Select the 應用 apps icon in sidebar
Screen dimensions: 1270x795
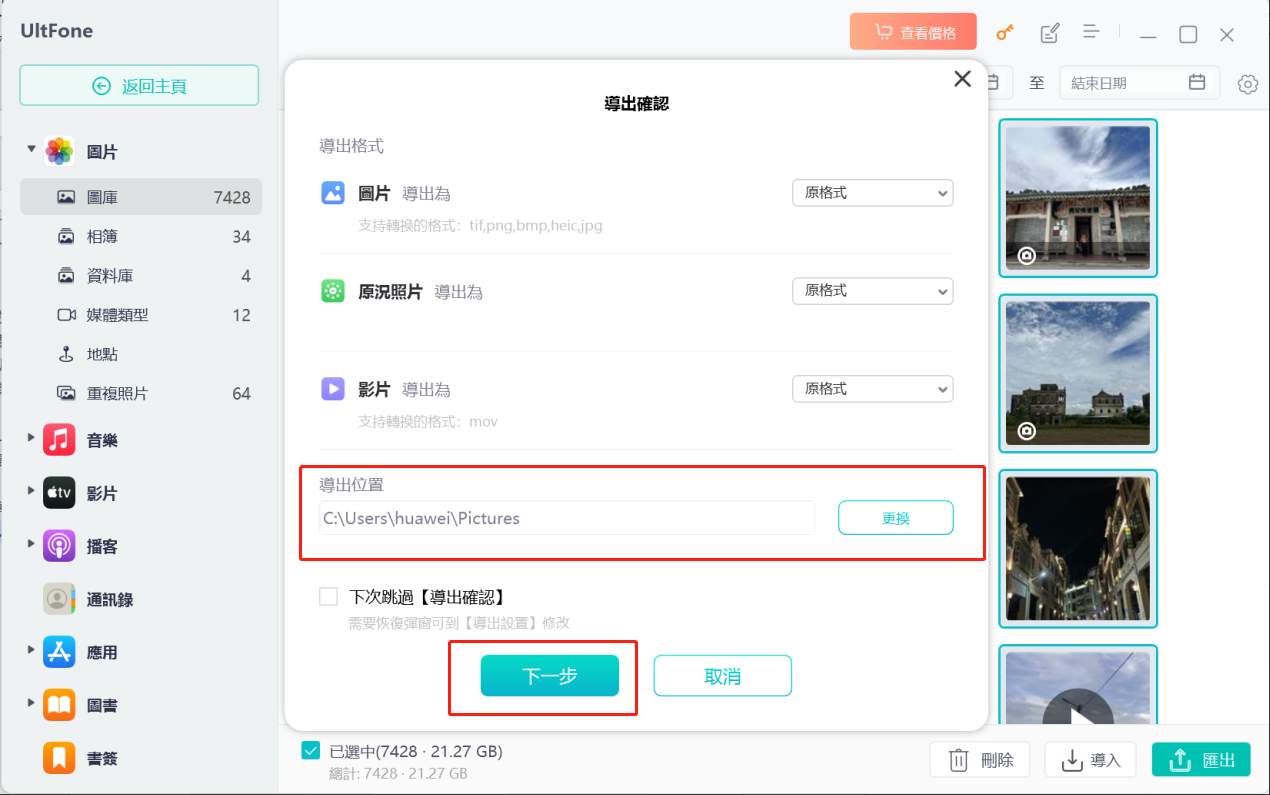click(x=58, y=652)
